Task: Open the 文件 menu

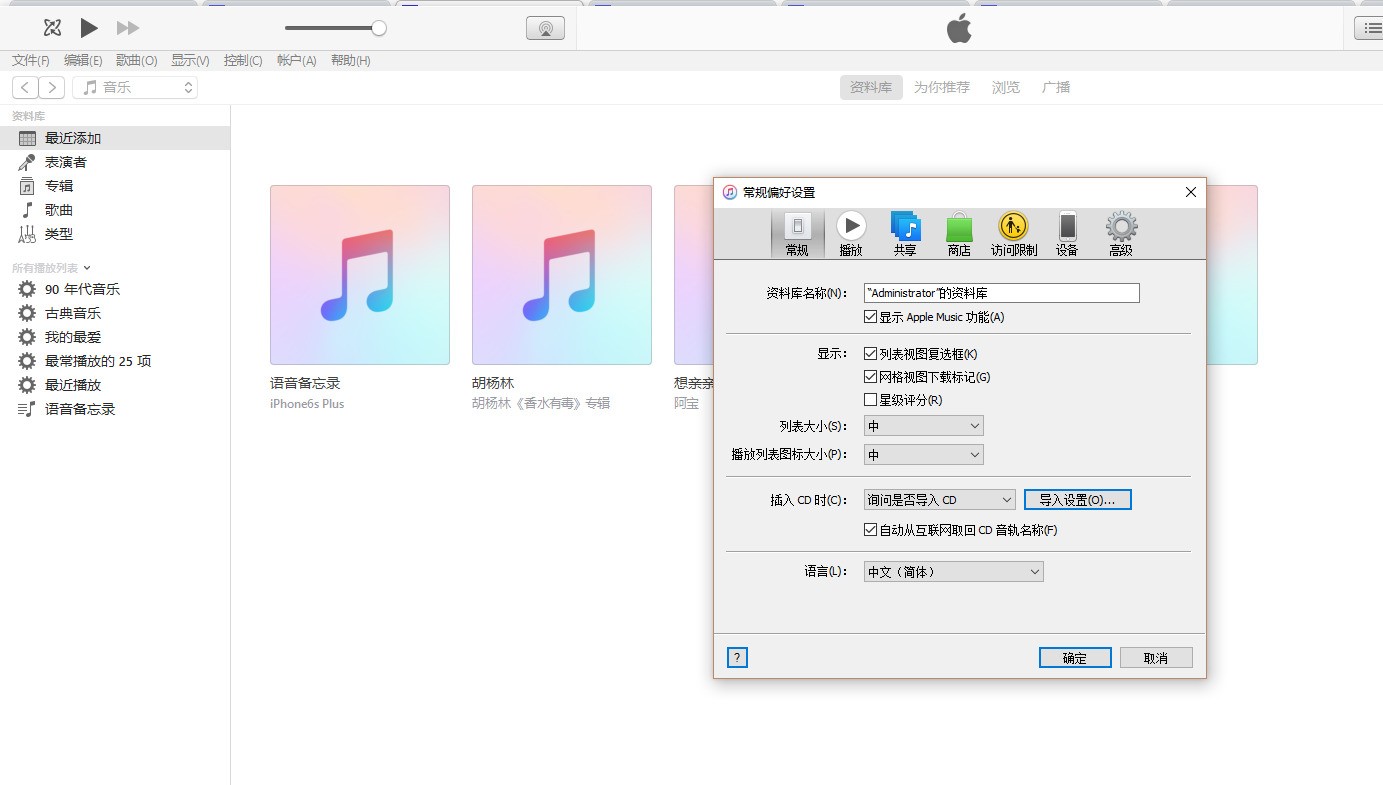Action: (30, 60)
